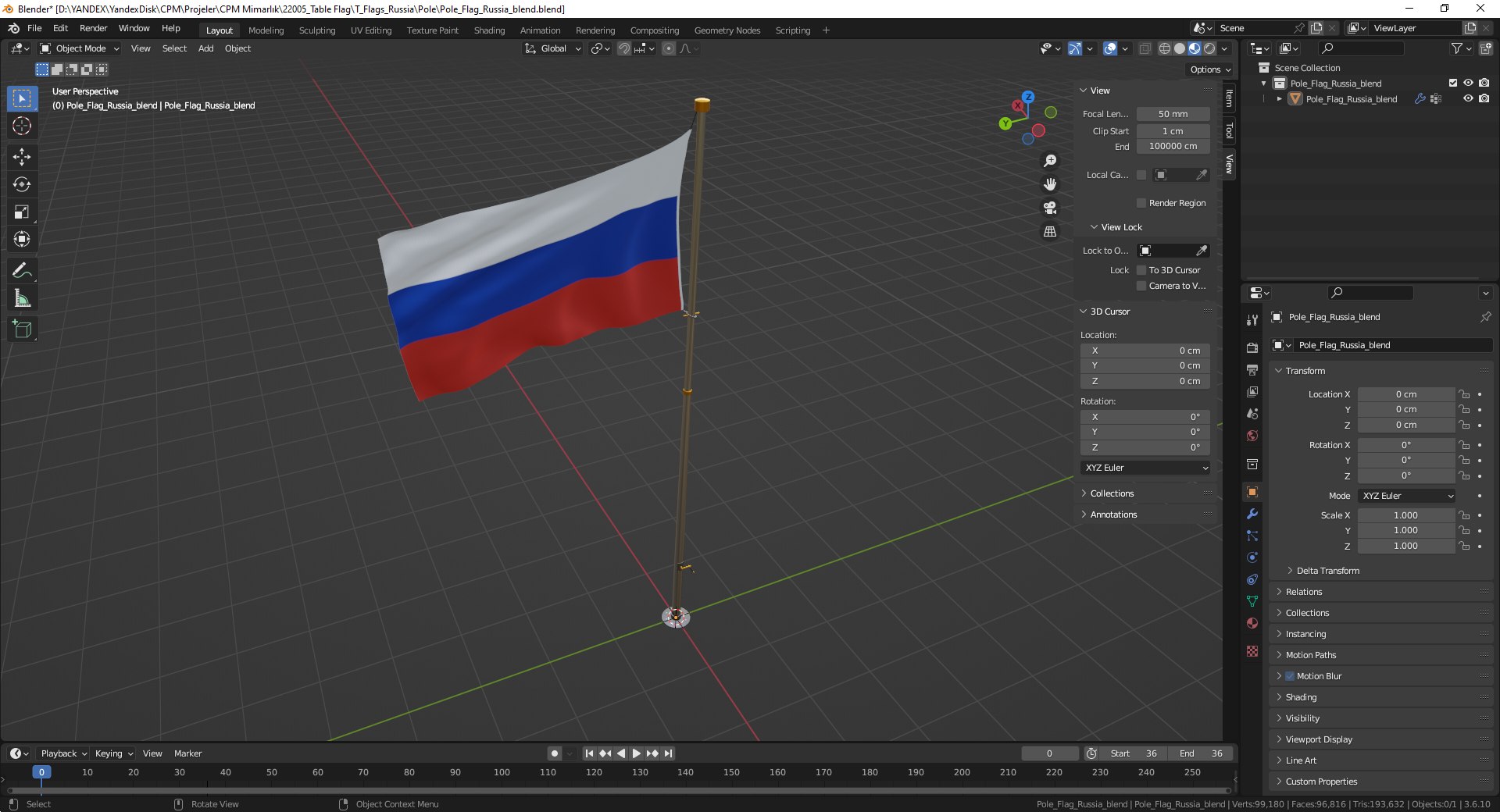Activate the 3D Cursor tool
This screenshot has width=1500, height=812.
click(x=22, y=126)
